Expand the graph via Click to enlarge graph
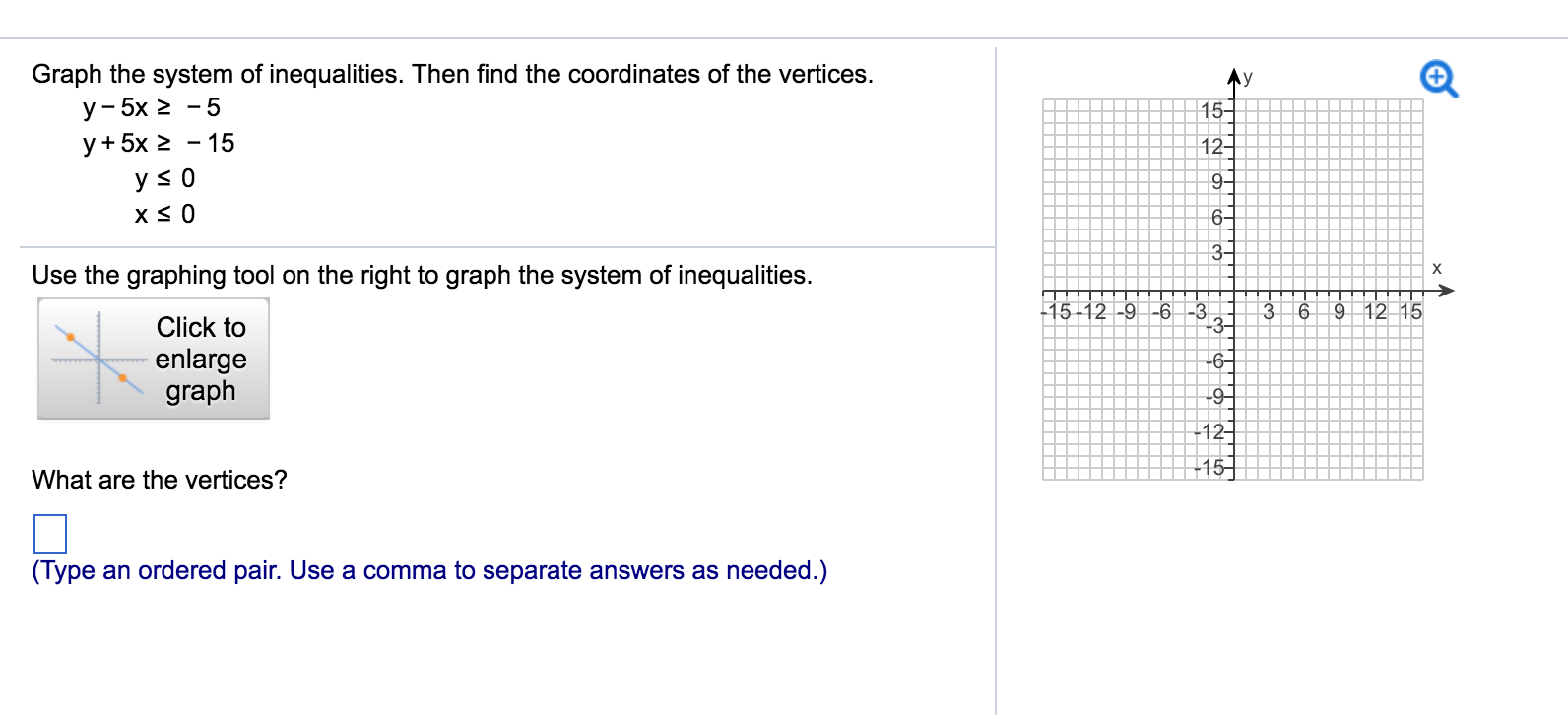 [x=201, y=359]
